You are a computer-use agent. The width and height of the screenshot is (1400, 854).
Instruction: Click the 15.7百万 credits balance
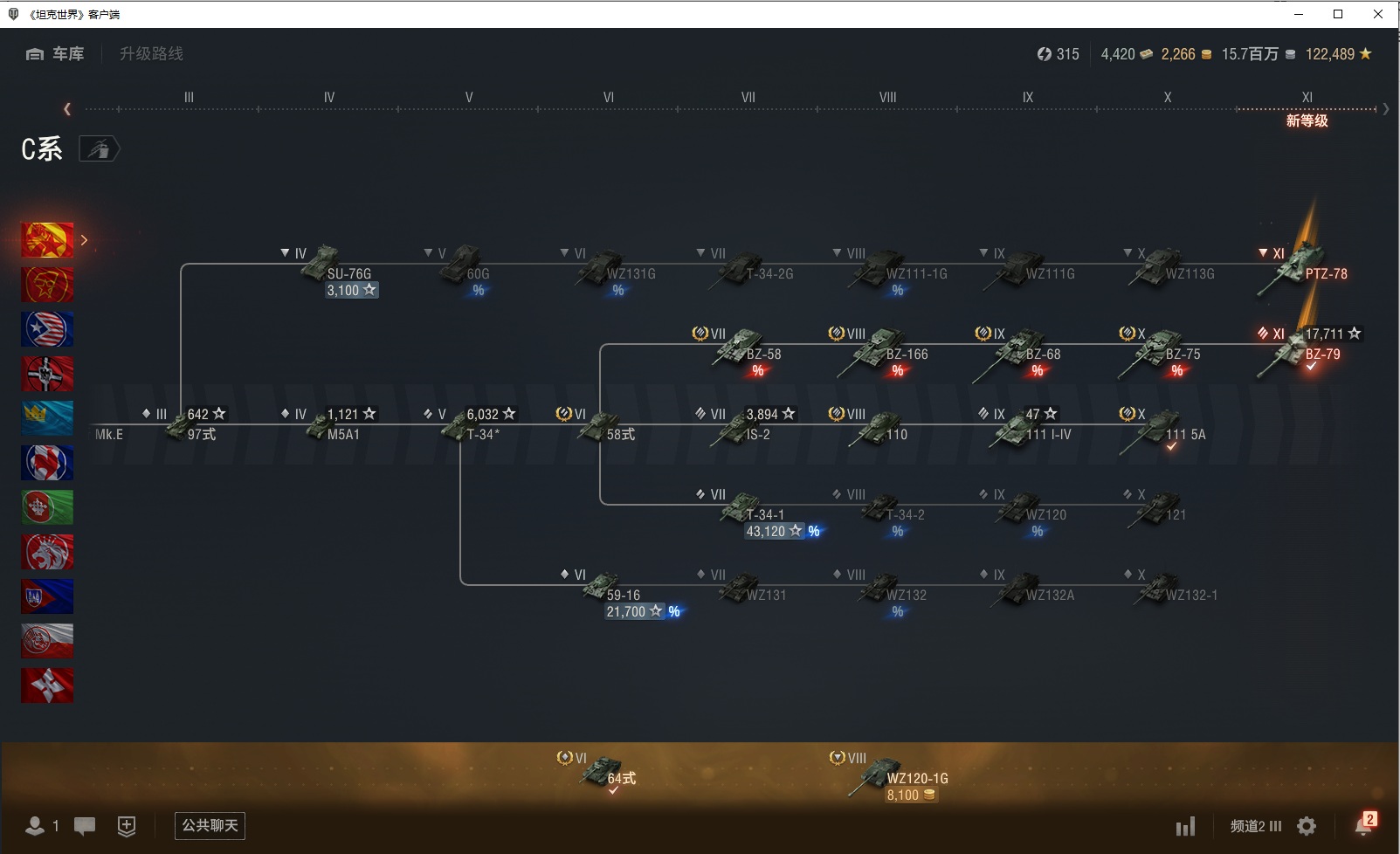(1259, 54)
